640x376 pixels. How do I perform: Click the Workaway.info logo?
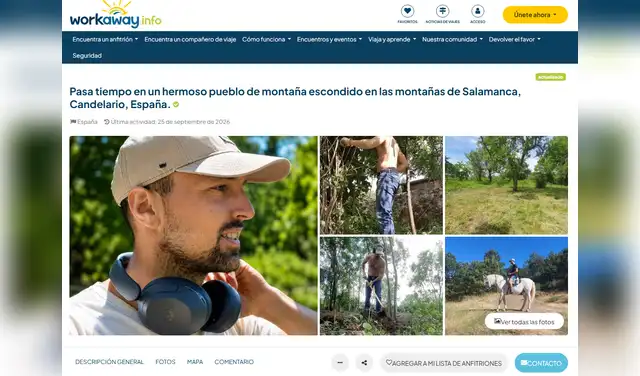(x=116, y=15)
